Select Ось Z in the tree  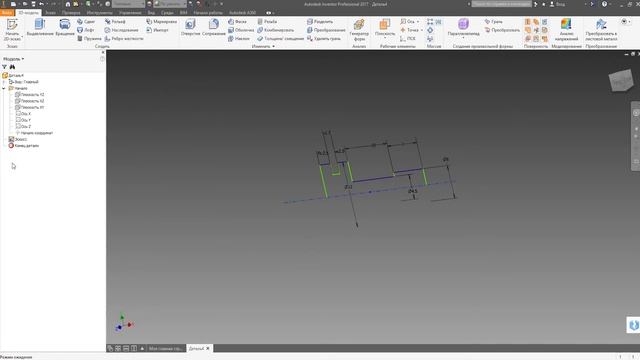tap(23, 127)
